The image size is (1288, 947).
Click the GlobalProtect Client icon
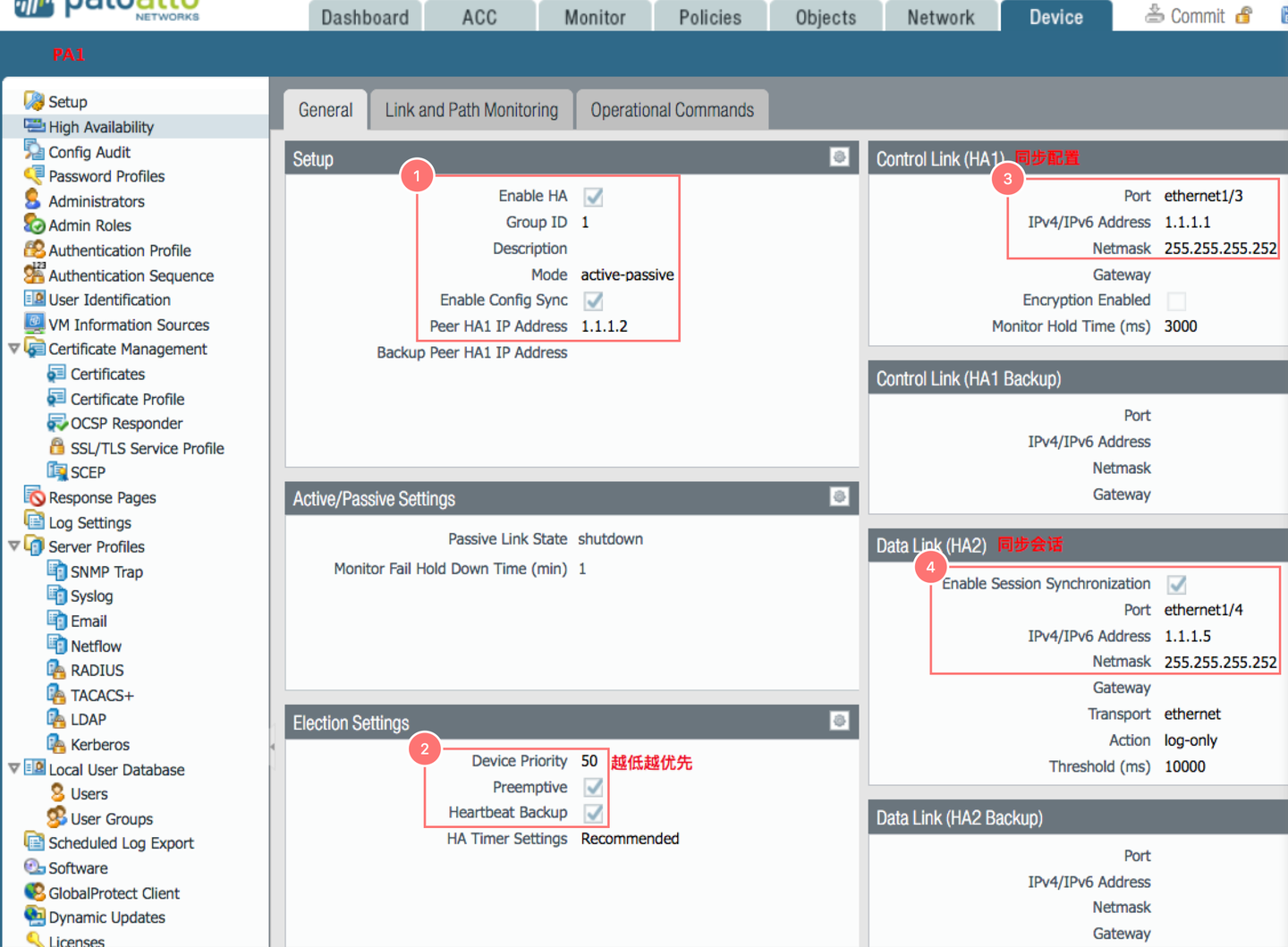[x=34, y=892]
